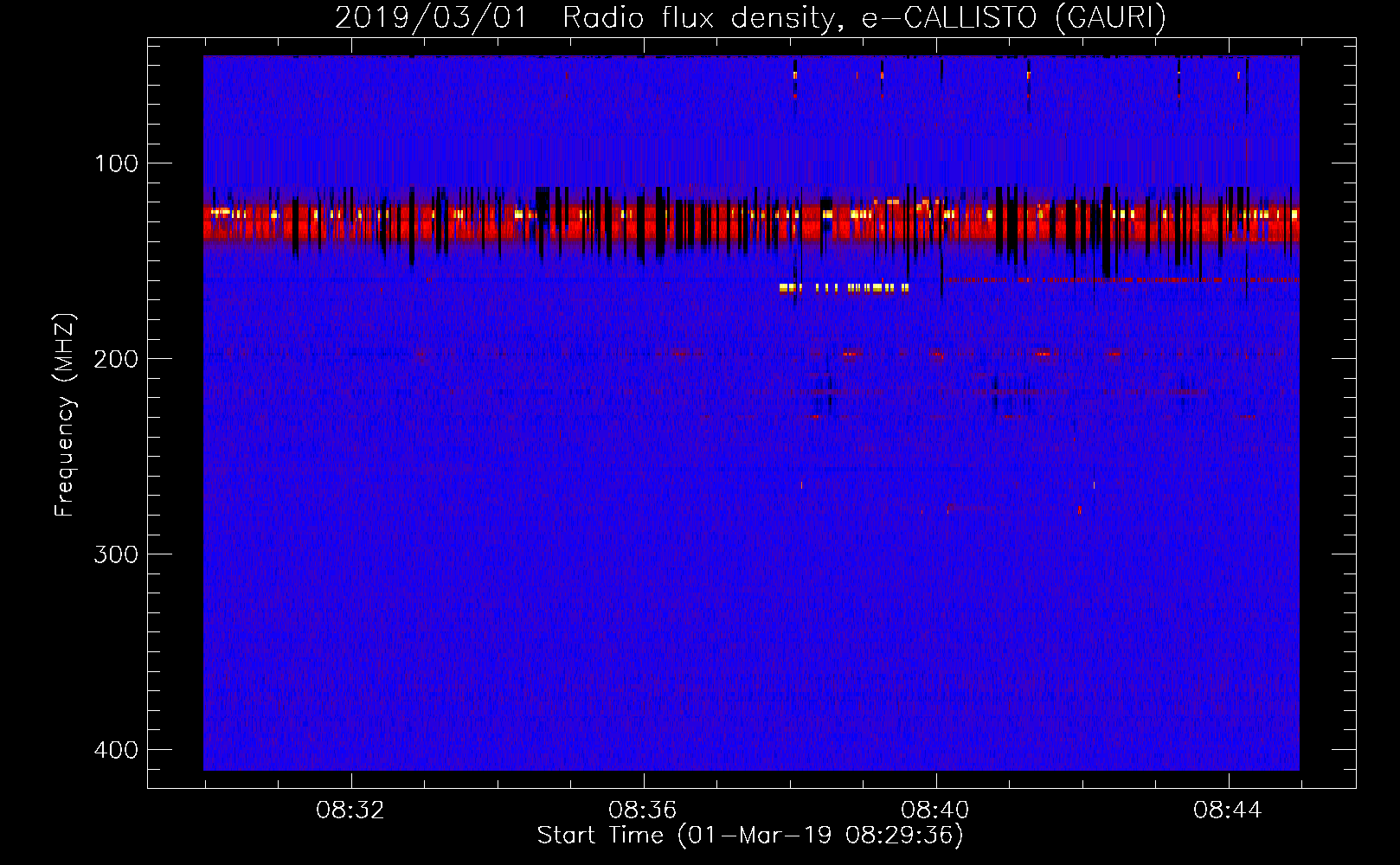Click the plot title "2019/03/01 Radio flux density, e-CALLISTO (GAURI)"
This screenshot has height=865, width=1400.
pyautogui.click(x=750, y=17)
